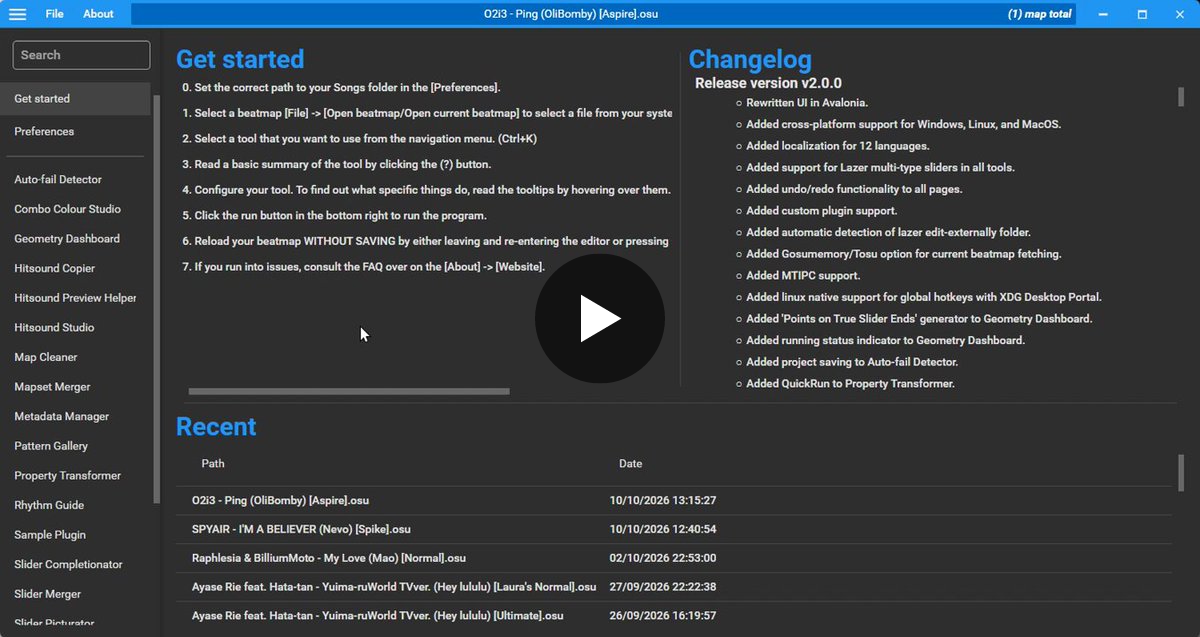1200x637 pixels.
Task: Click into the Search field
Action: pos(81,55)
